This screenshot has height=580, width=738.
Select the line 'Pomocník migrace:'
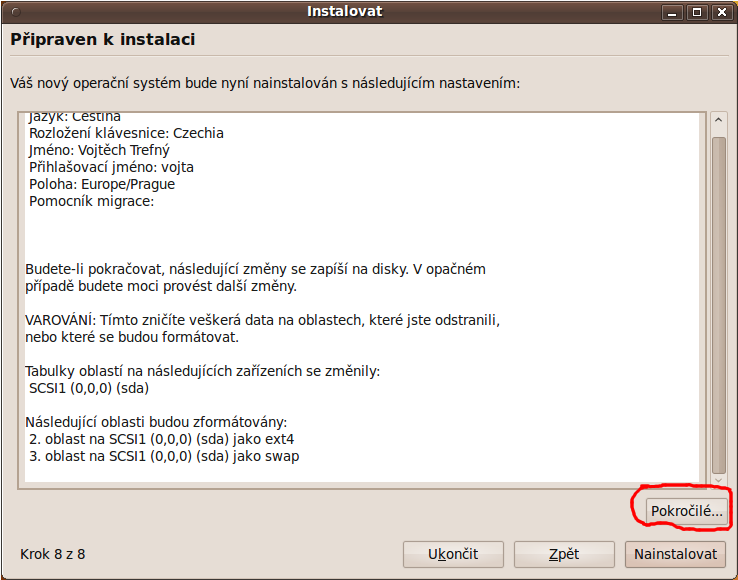(91, 201)
